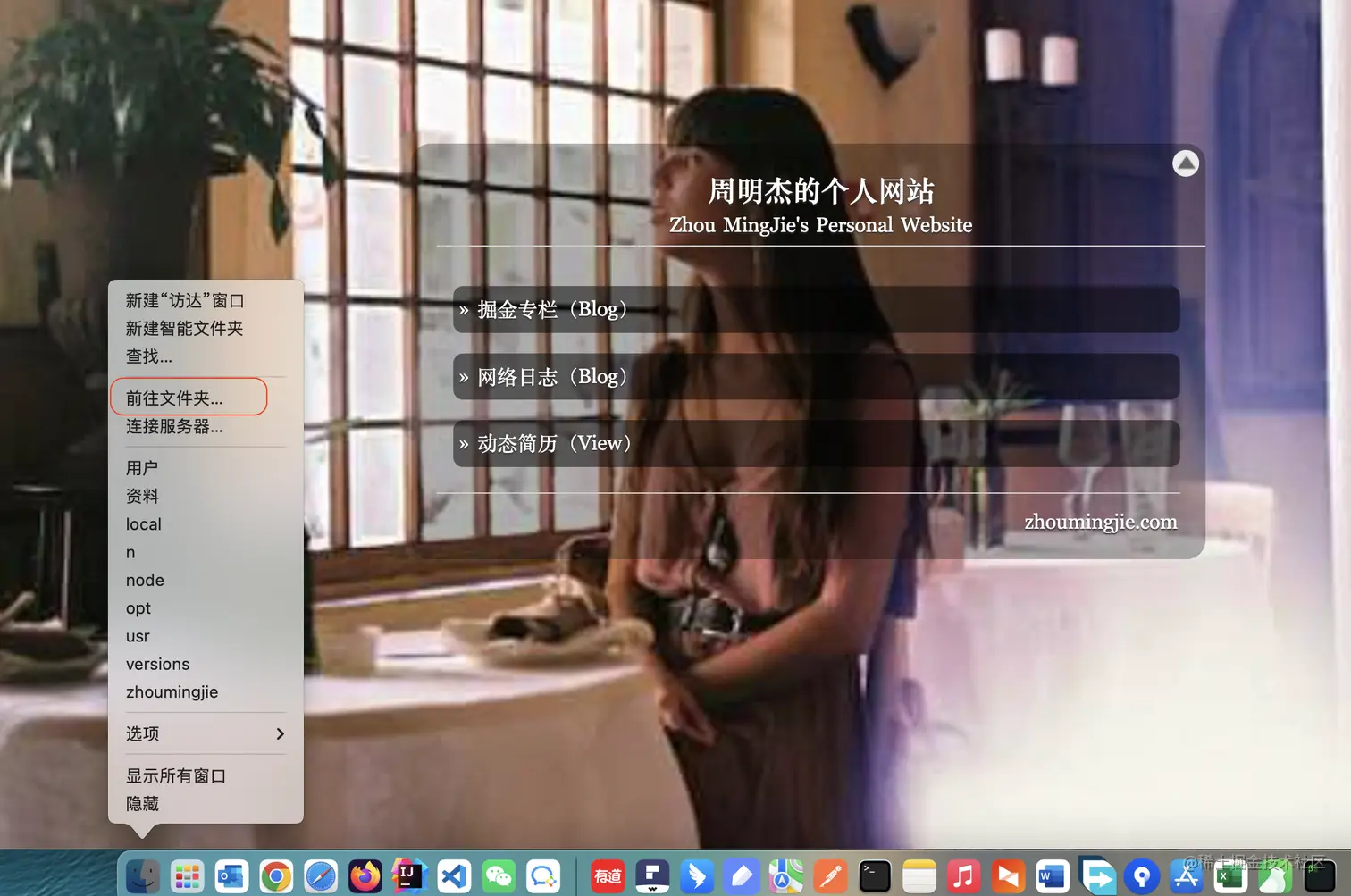This screenshot has width=1351, height=896.
Task: Visit the zhoumingjie.com link
Action: [1100, 522]
